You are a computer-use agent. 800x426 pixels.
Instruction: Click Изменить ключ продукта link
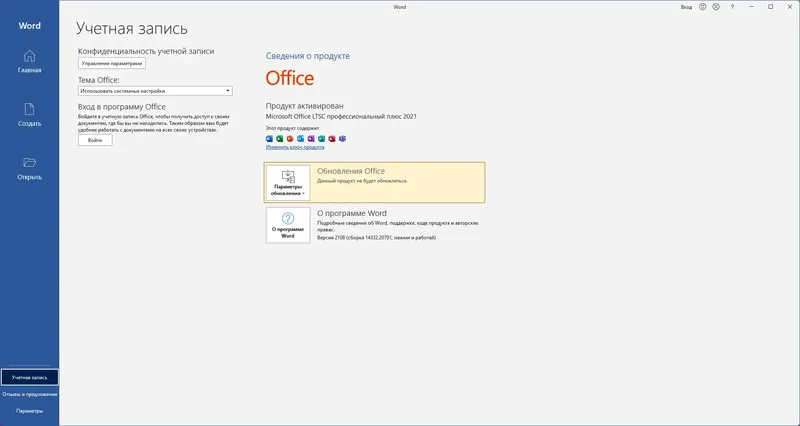(295, 147)
